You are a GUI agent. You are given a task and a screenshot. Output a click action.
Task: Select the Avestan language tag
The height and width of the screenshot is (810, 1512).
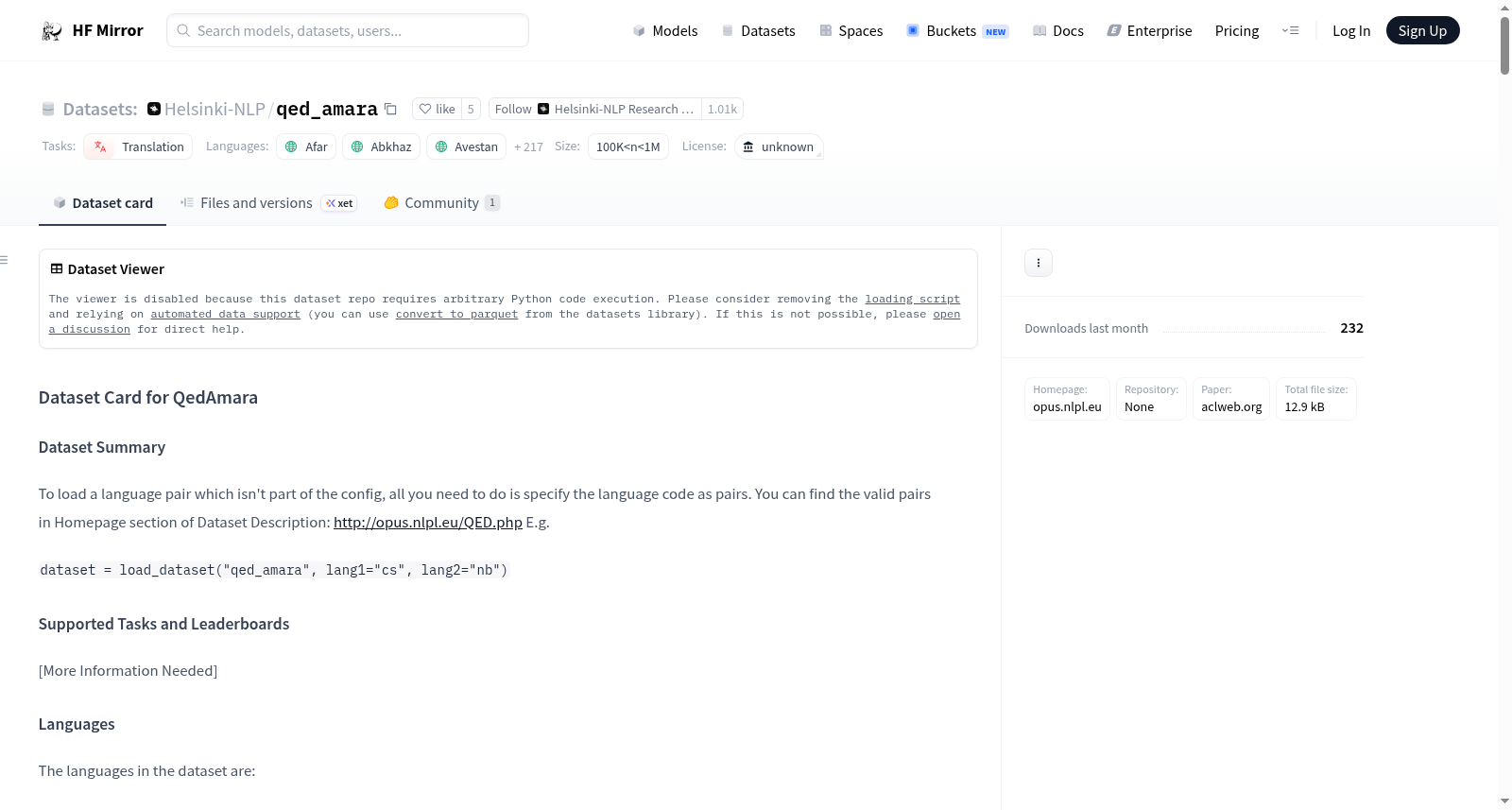(x=466, y=146)
